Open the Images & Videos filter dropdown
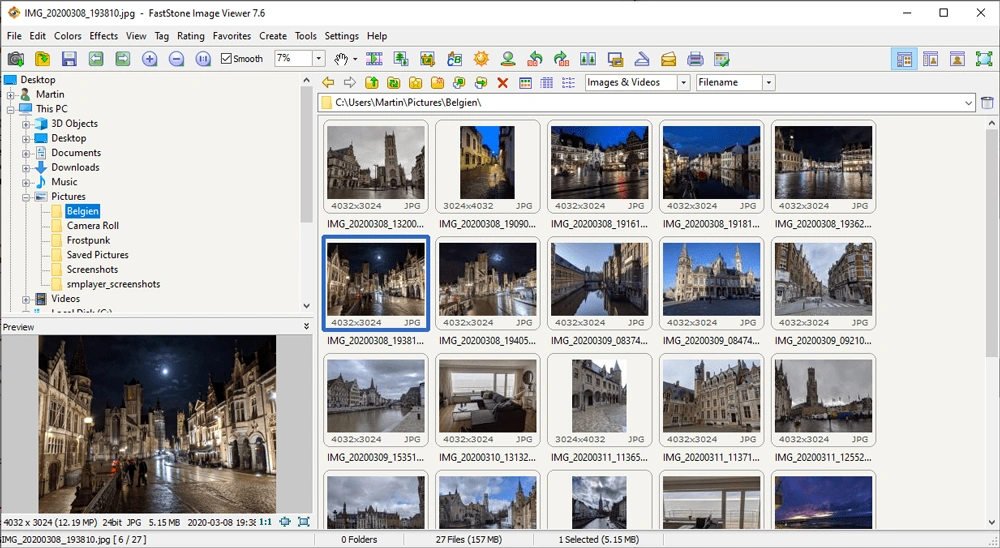1000x548 pixels. (683, 83)
